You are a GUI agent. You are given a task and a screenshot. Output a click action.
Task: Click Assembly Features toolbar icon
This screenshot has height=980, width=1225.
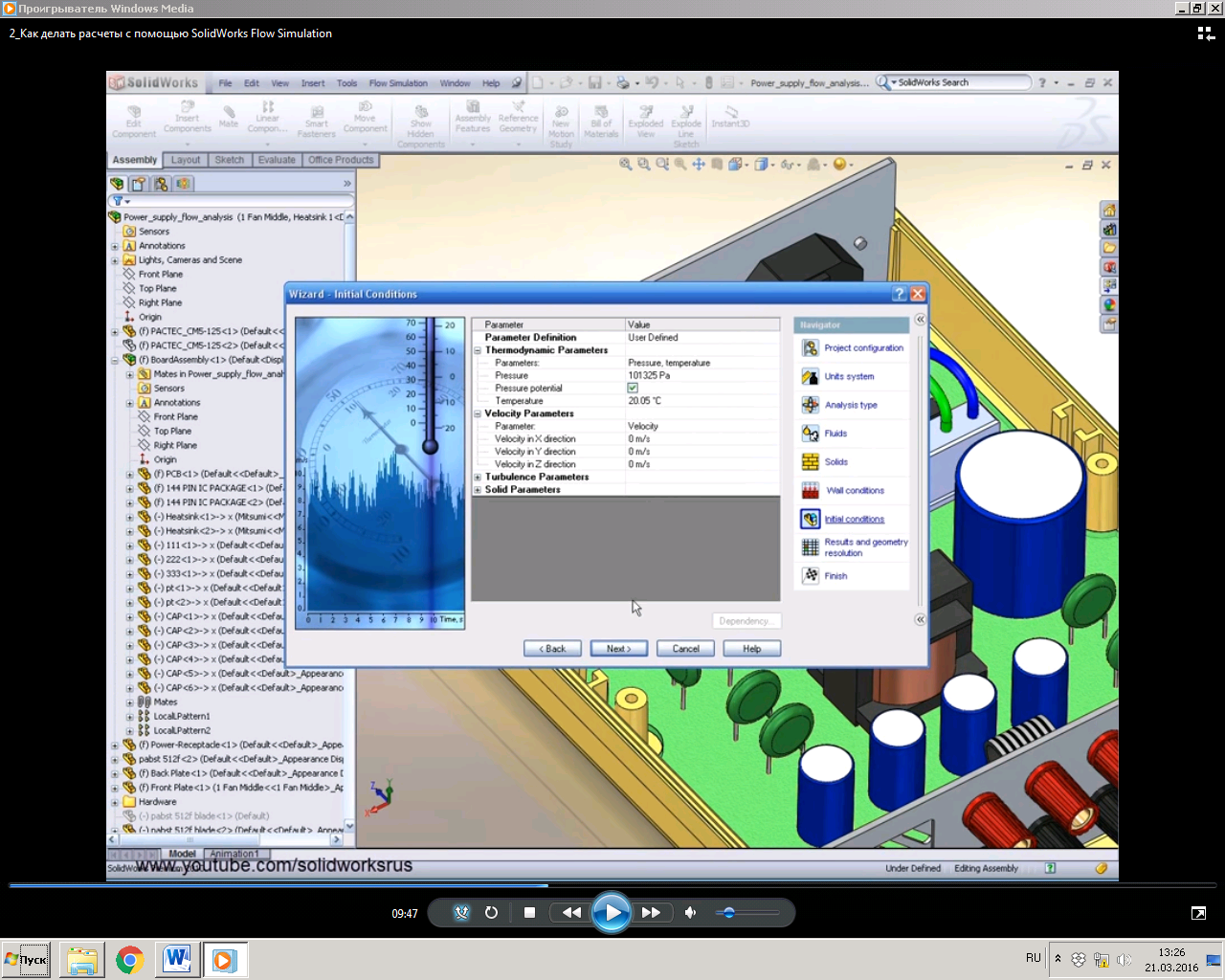pos(473,117)
